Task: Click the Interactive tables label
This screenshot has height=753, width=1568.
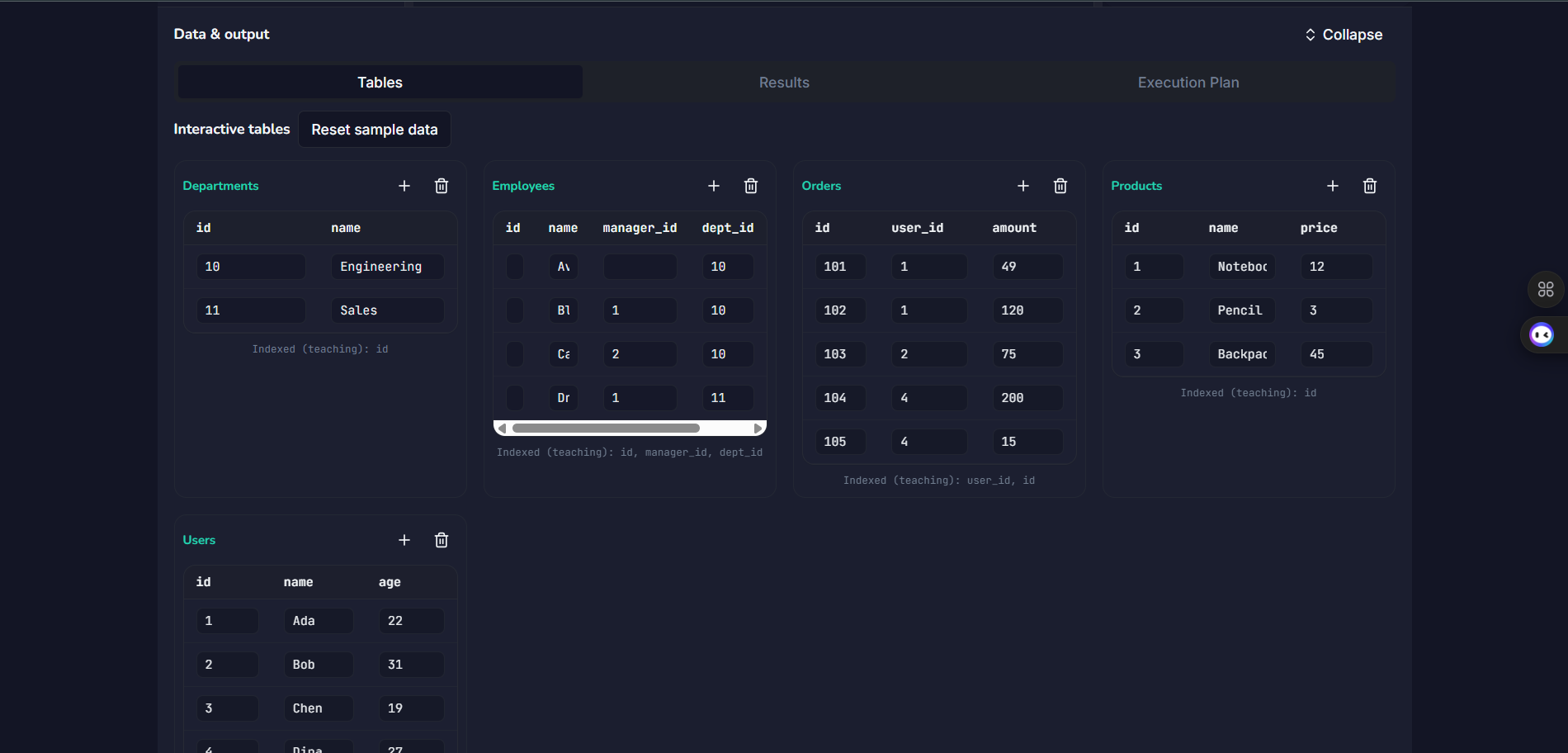Action: (232, 129)
